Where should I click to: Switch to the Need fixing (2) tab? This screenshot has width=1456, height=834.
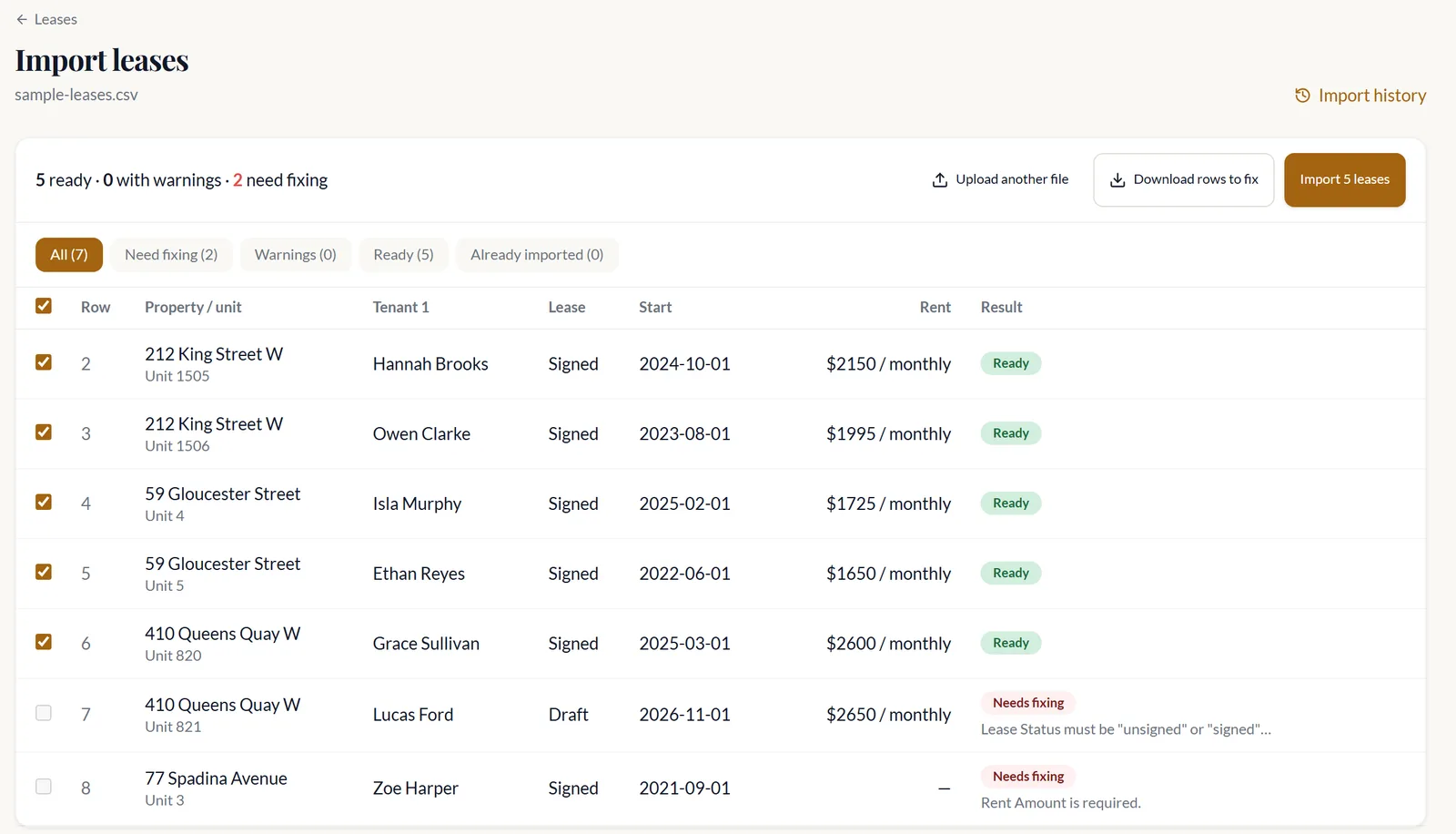[x=171, y=255]
